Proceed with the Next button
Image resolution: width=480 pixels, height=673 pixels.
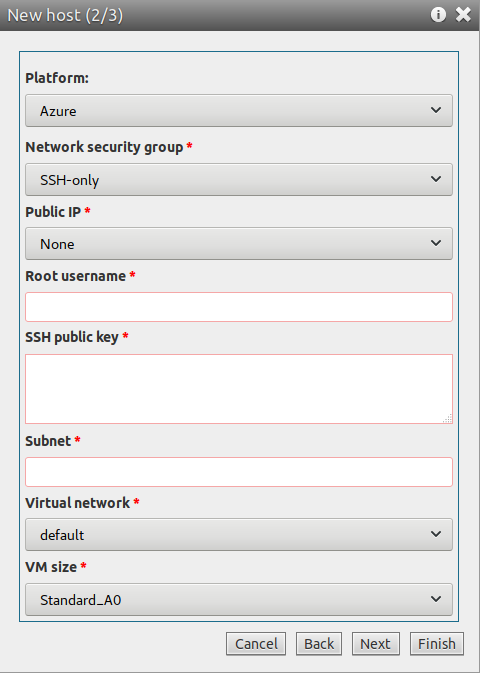[x=376, y=644]
